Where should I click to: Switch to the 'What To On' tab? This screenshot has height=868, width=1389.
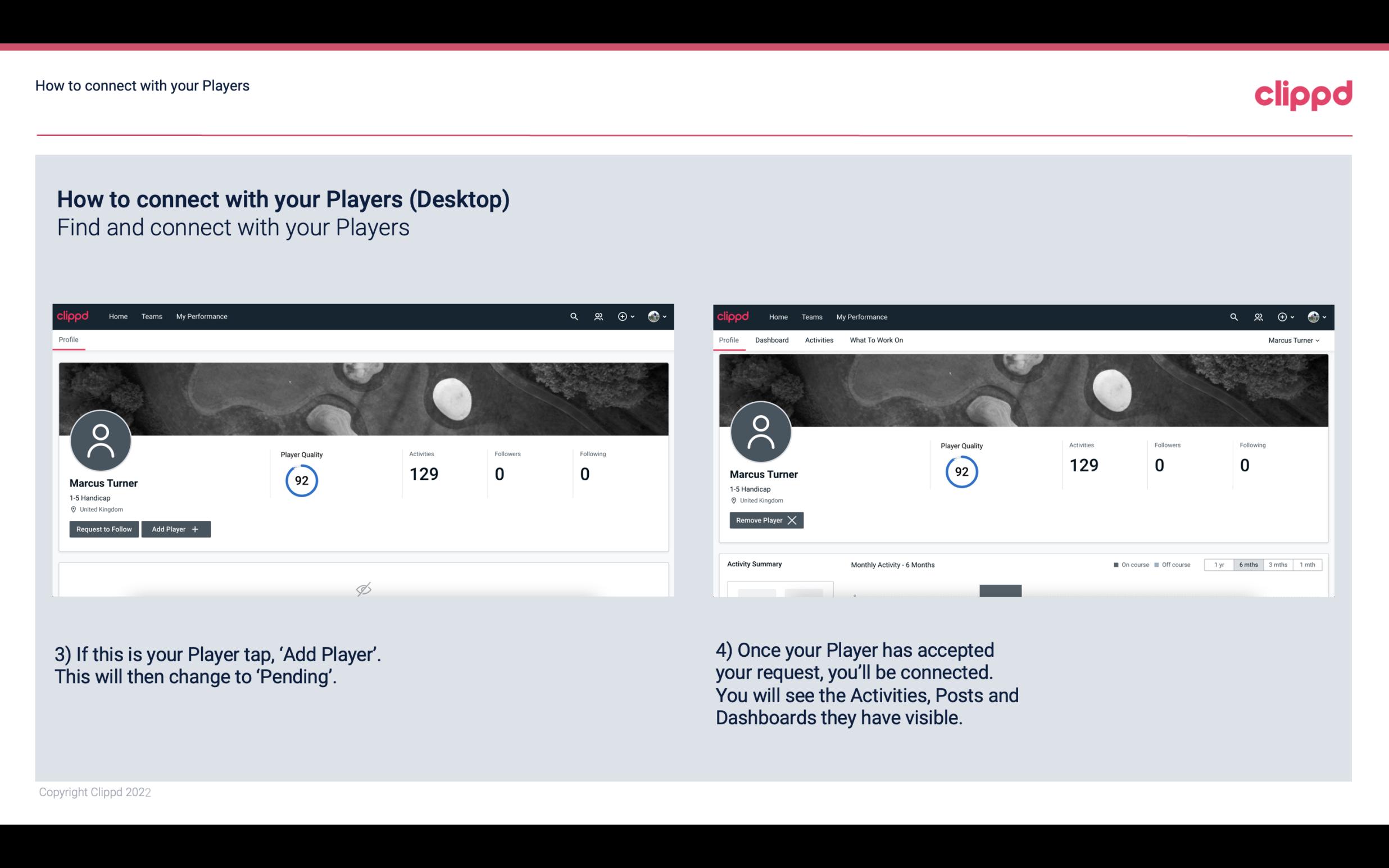click(x=875, y=340)
